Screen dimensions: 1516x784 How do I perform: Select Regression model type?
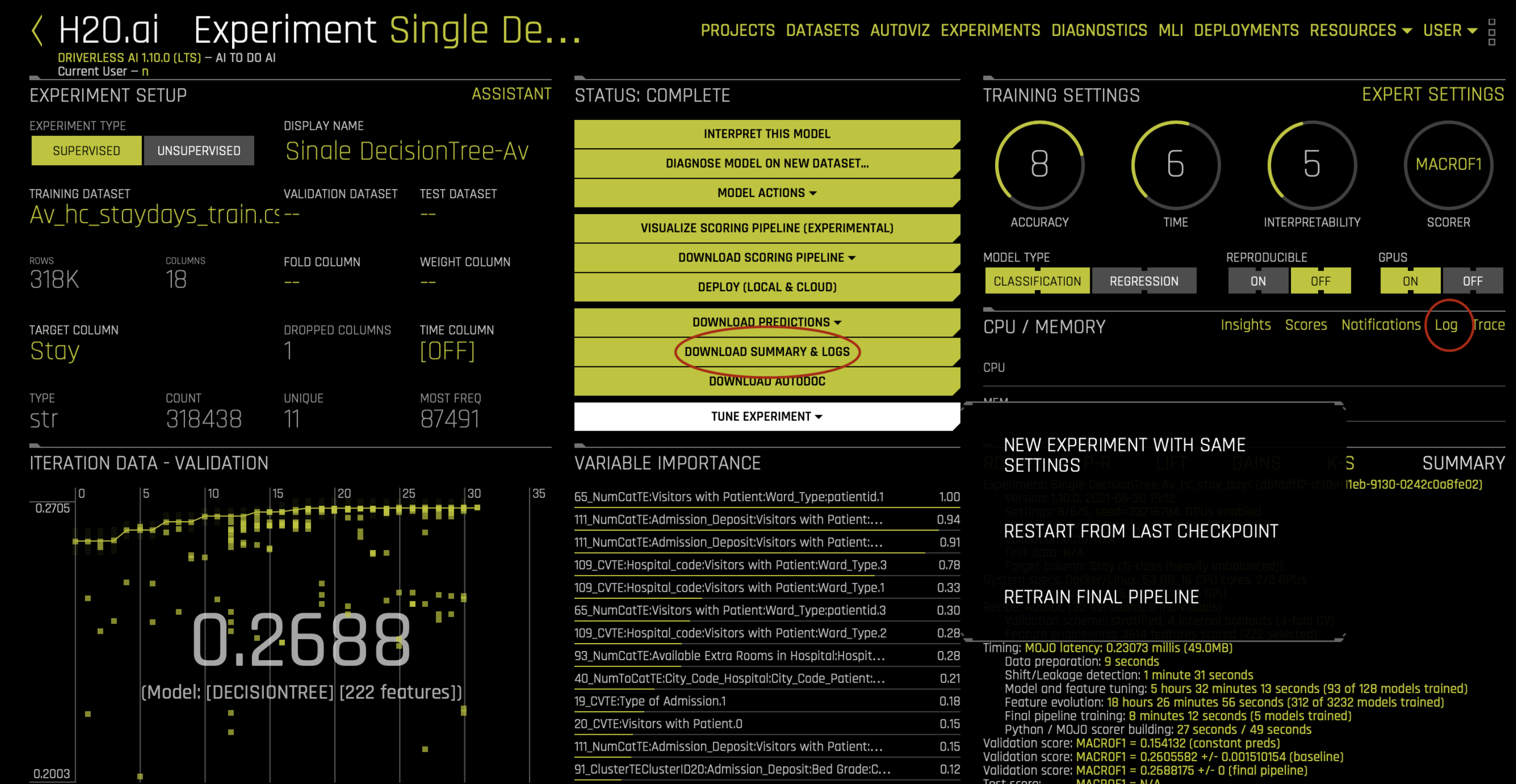(1143, 281)
